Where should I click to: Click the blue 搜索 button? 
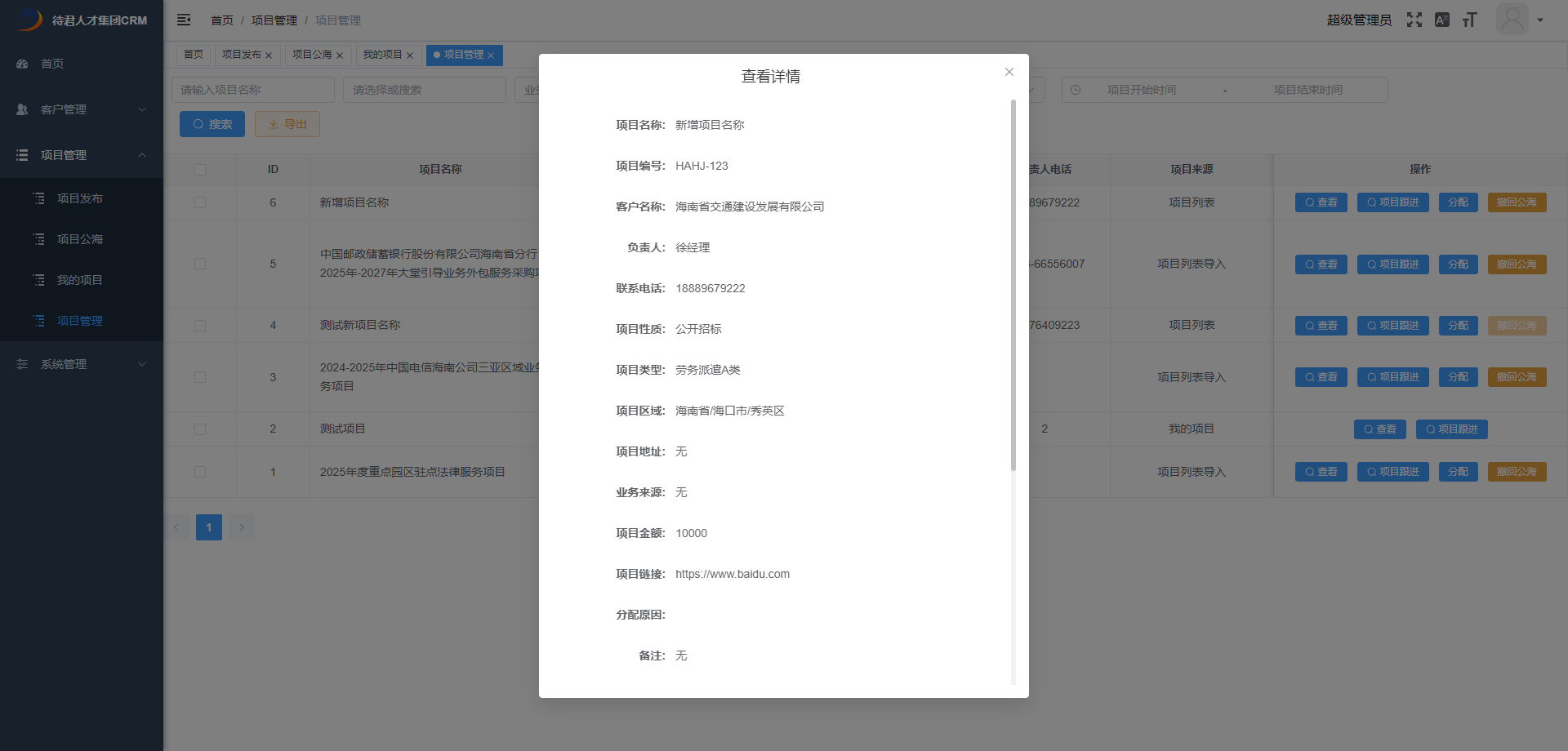pos(212,124)
